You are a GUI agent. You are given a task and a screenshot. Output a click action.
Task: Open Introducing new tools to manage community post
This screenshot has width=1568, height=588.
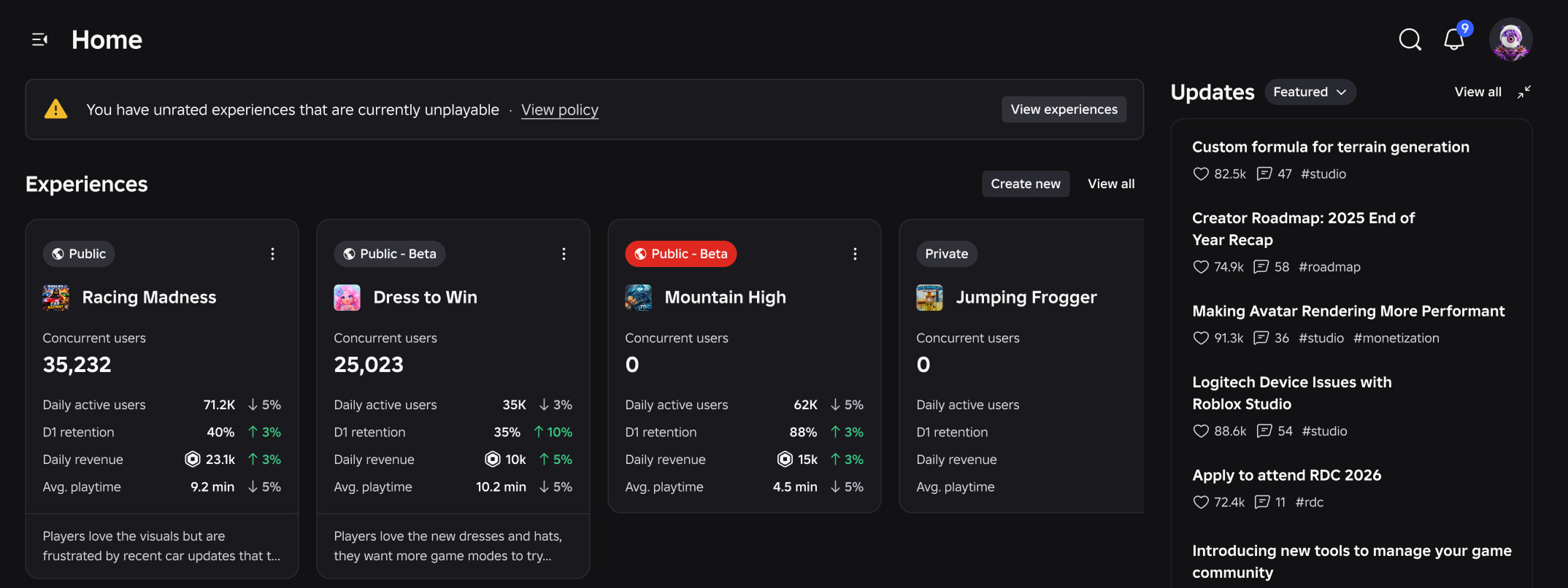tap(1352, 562)
